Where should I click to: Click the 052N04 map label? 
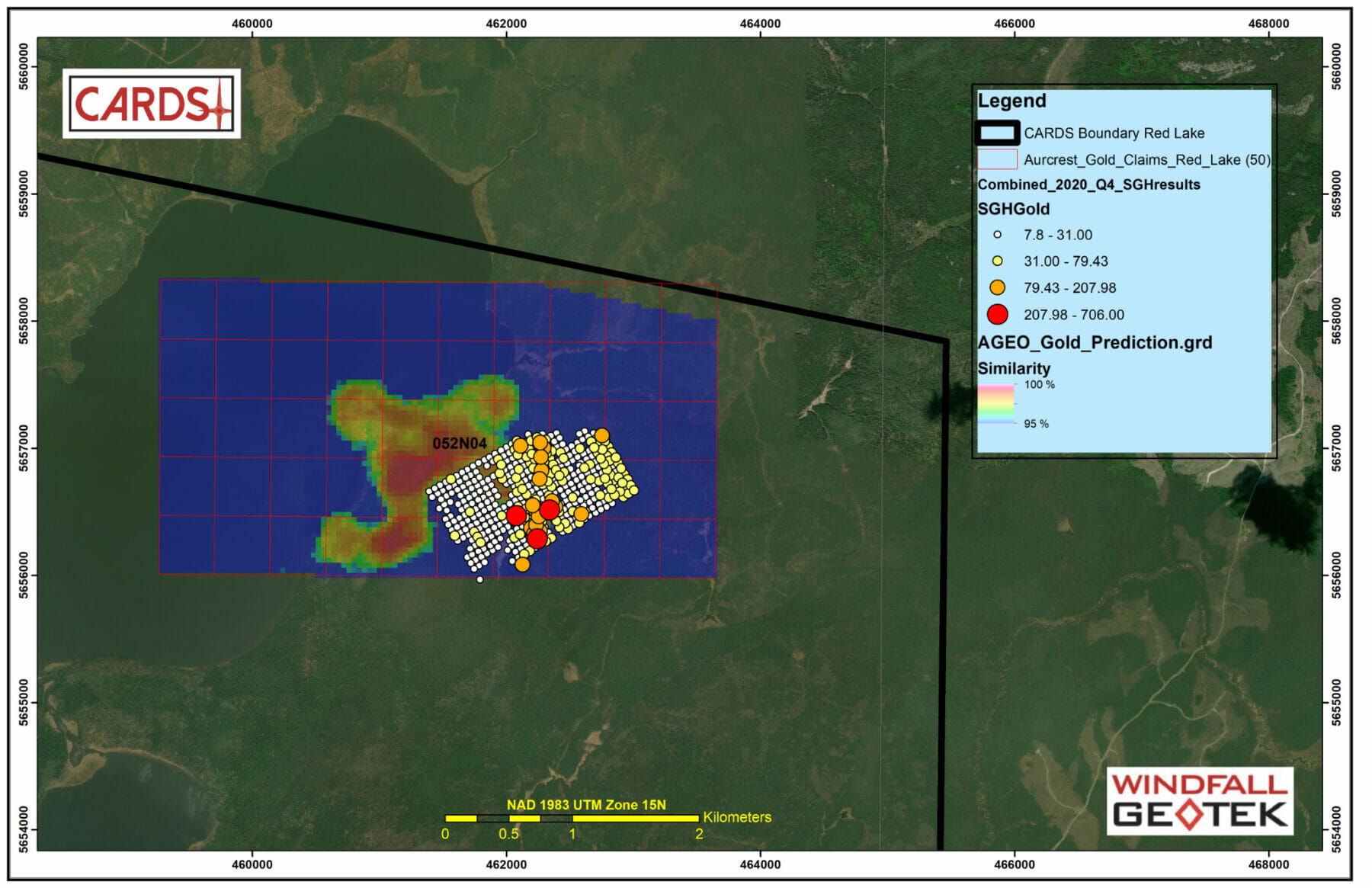pyautogui.click(x=460, y=444)
